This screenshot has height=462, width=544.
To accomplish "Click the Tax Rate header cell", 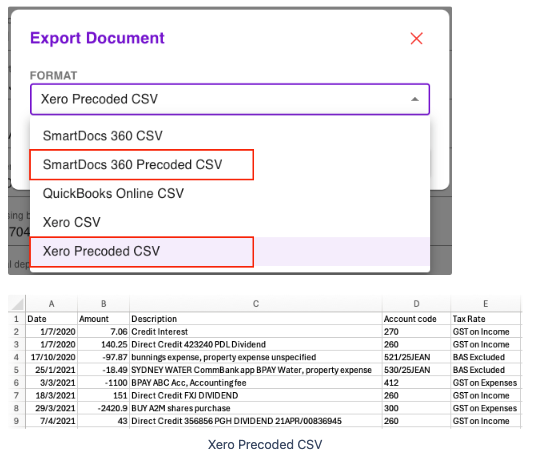I will pos(486,319).
